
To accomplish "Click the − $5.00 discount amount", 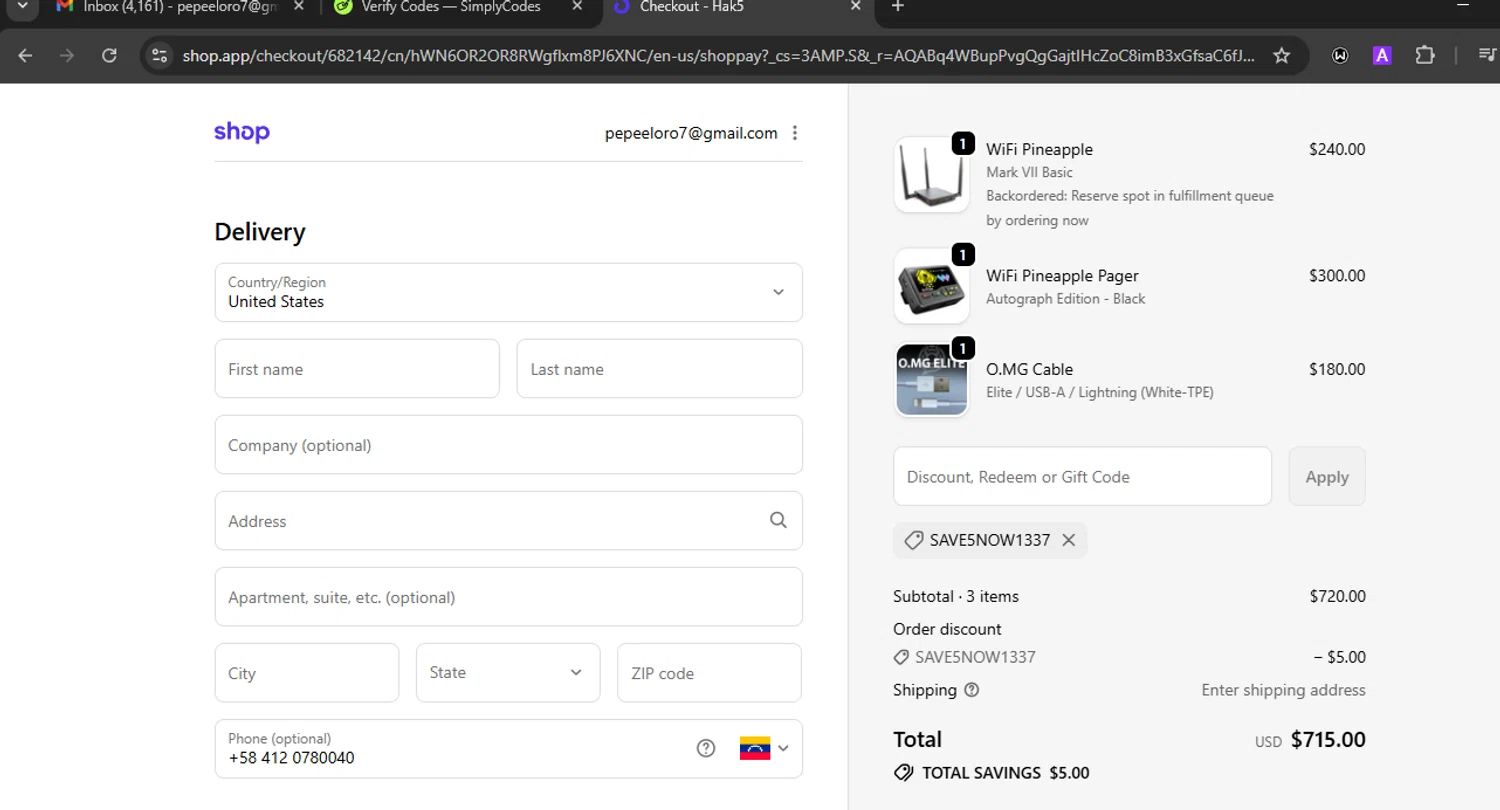I will tap(1340, 657).
